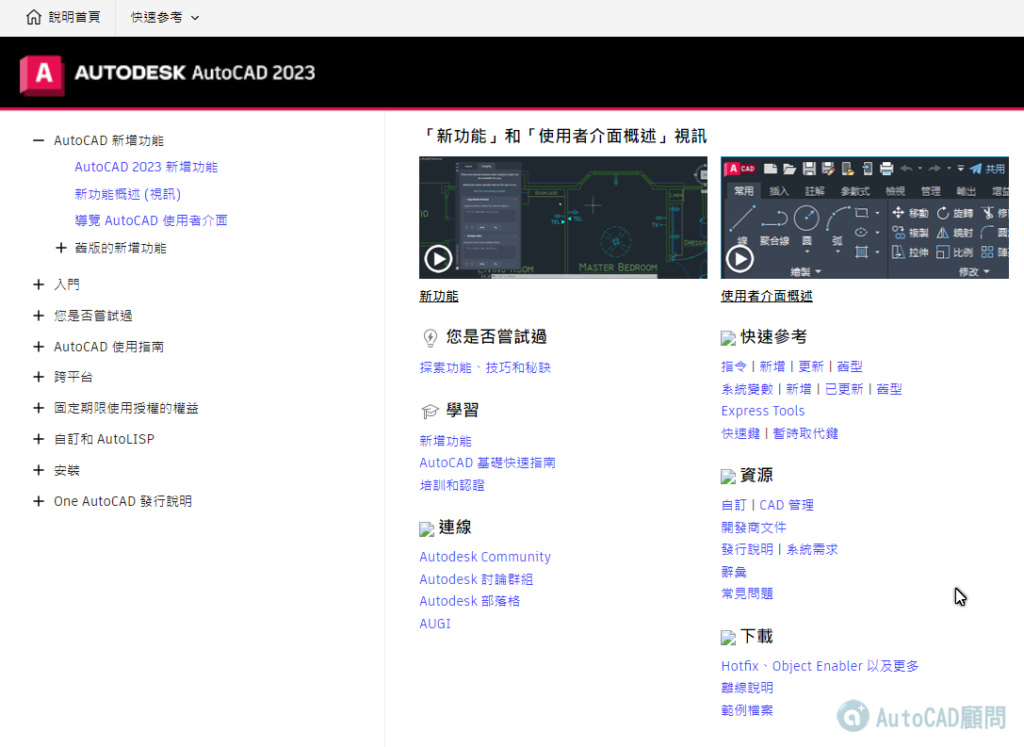Image resolution: width=1024 pixels, height=747 pixels.
Task: Open AutoCAD 2023 新增功能 link
Action: click(x=146, y=167)
